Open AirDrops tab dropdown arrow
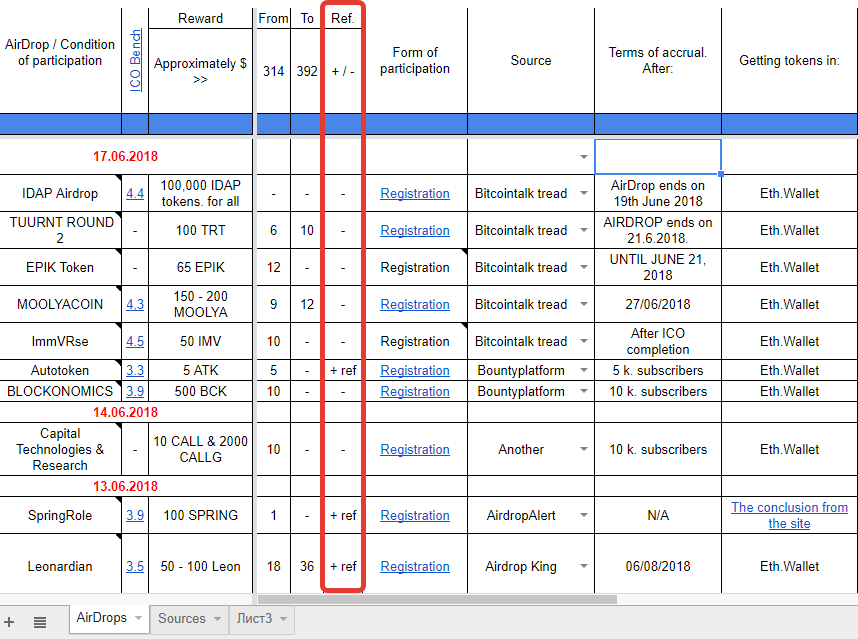858x639 pixels. pos(138,618)
